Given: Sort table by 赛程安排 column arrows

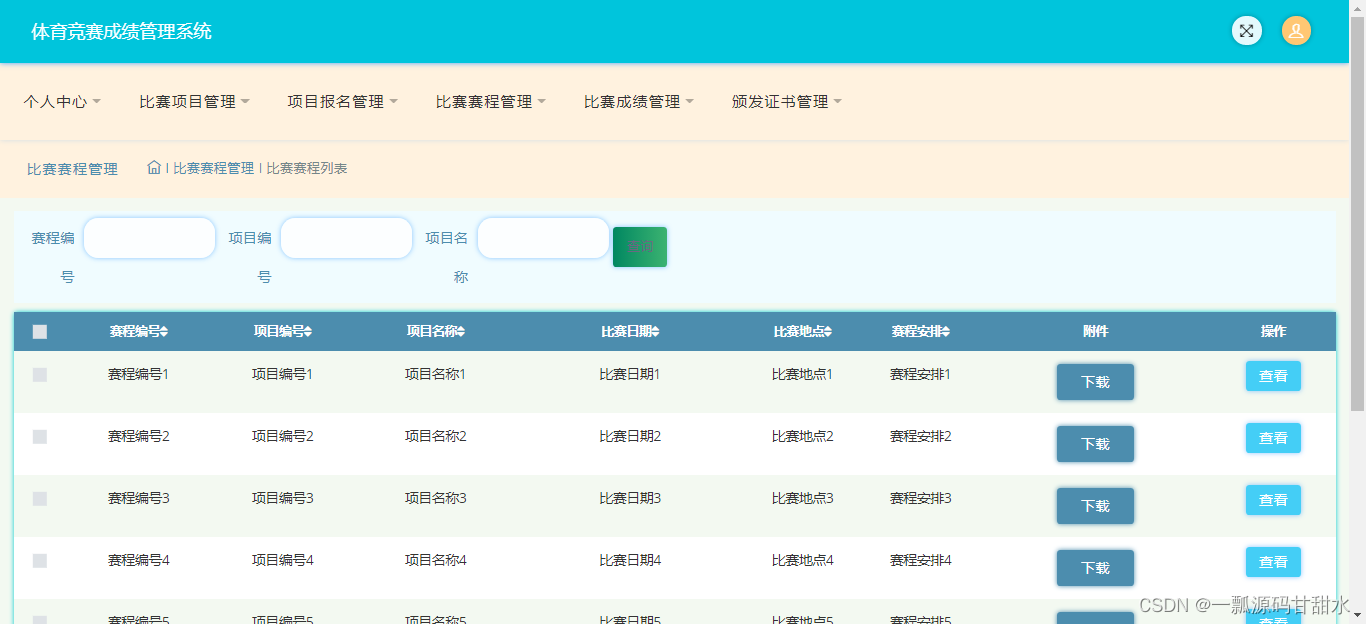Looking at the screenshot, I should 944,331.
